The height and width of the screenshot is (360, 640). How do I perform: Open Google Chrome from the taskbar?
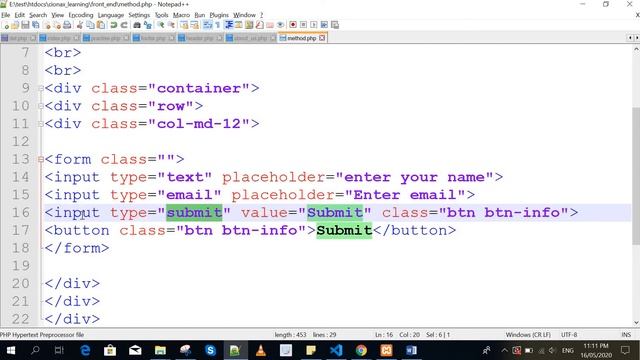[361, 350]
